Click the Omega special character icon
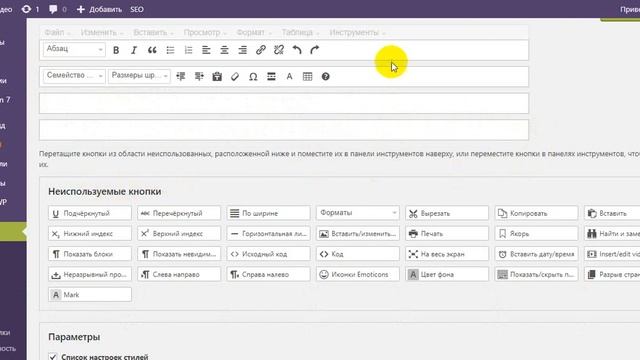The height and width of the screenshot is (360, 640). [x=253, y=76]
